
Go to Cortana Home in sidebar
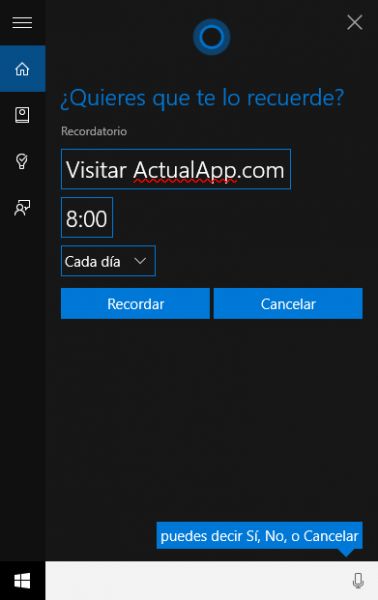click(x=22, y=69)
